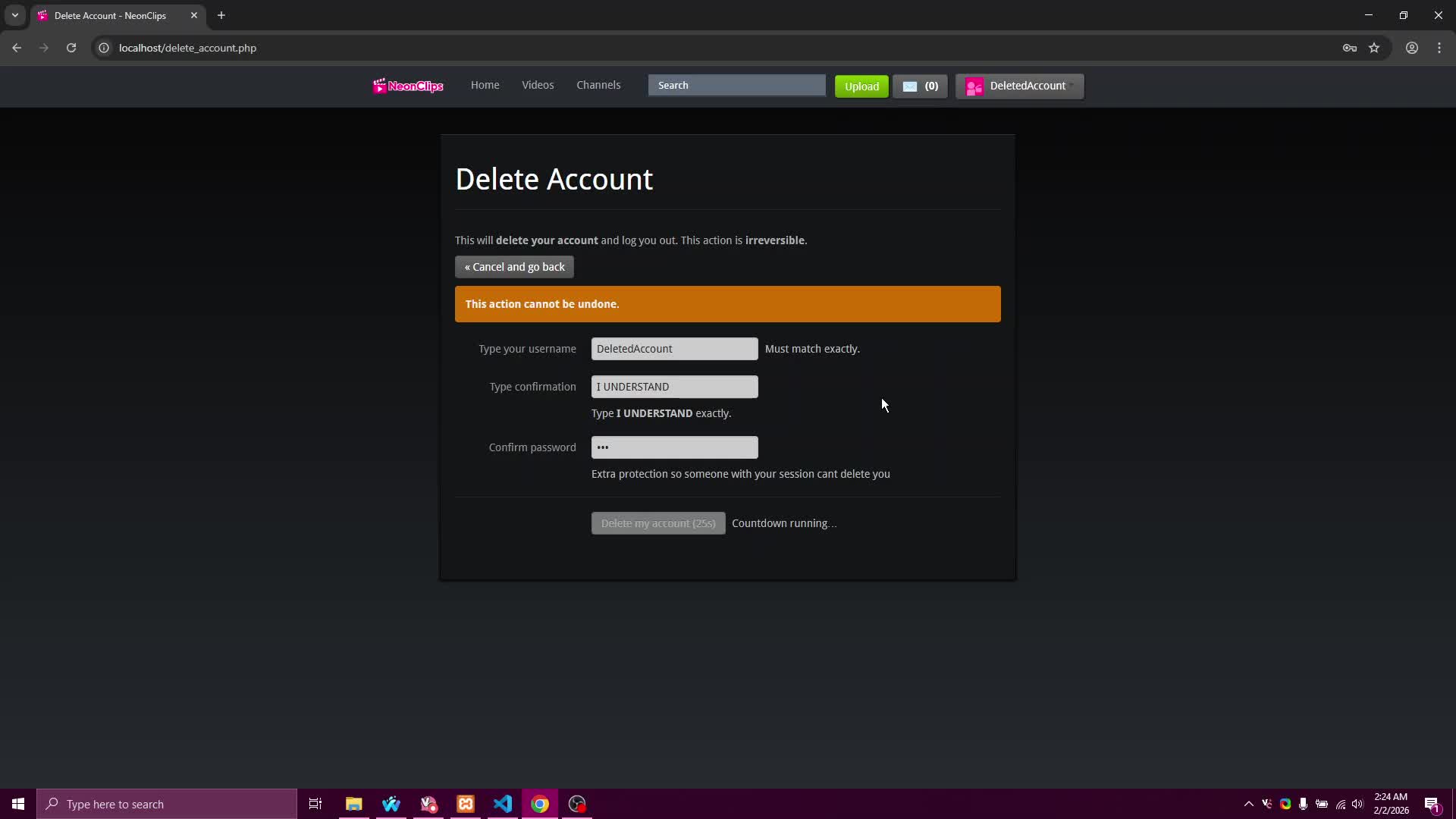The width and height of the screenshot is (1456, 819).
Task: Launch the XAMPP control panel from the taskbar
Action: pyautogui.click(x=466, y=804)
